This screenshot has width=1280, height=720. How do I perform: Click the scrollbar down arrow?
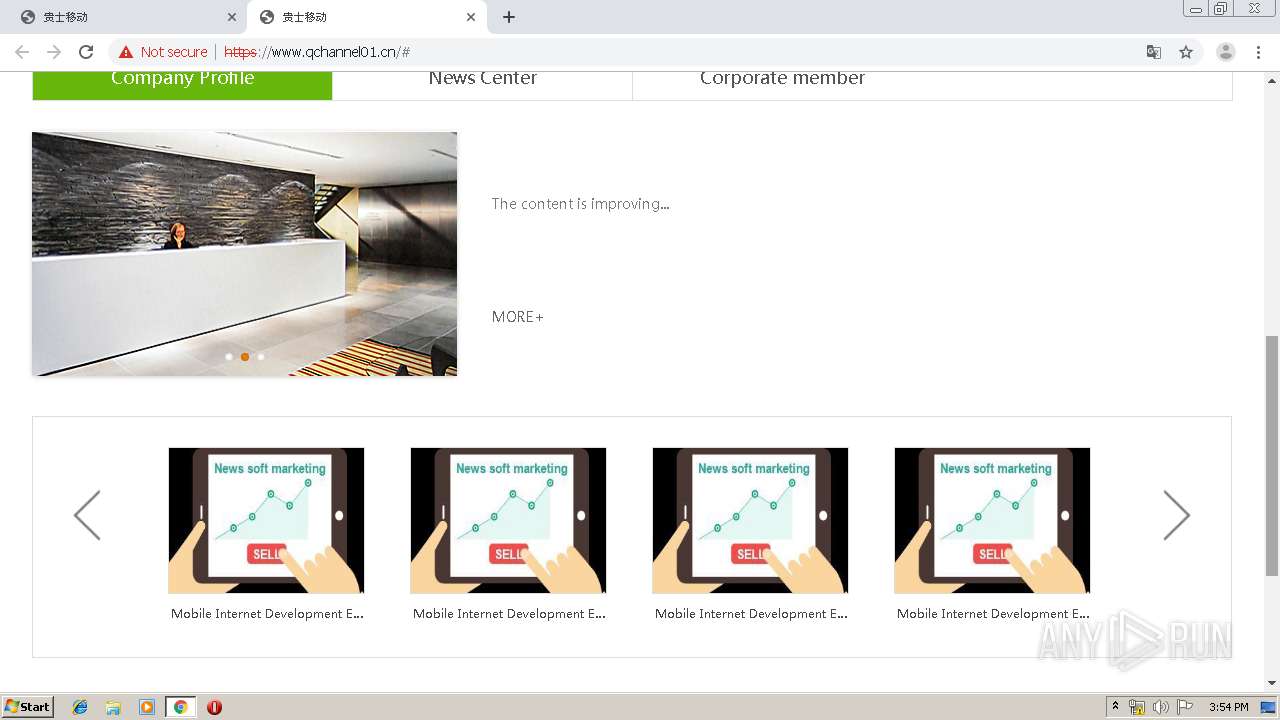[1272, 683]
